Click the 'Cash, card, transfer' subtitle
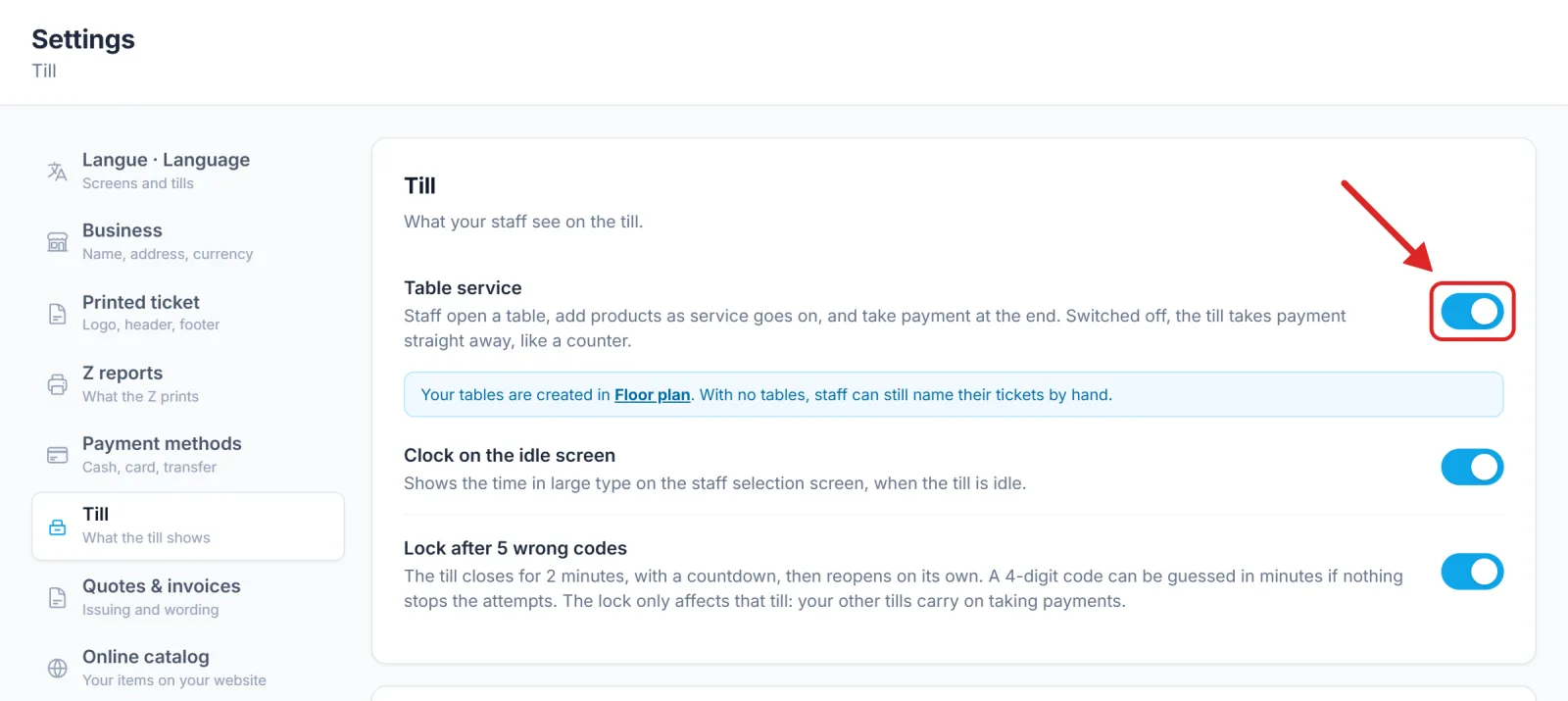The image size is (1568, 701). tap(149, 468)
